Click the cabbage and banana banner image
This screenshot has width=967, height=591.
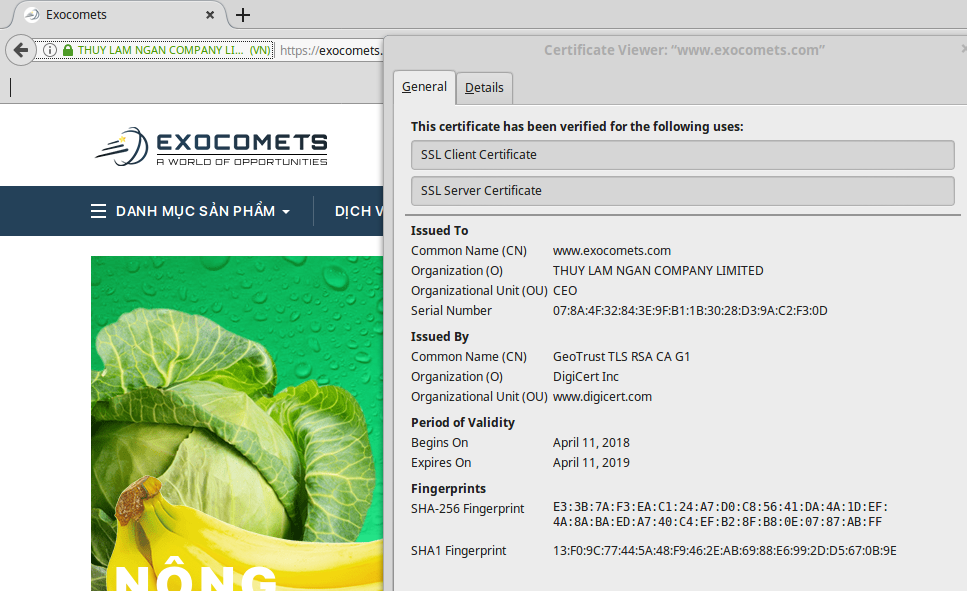[x=237, y=423]
